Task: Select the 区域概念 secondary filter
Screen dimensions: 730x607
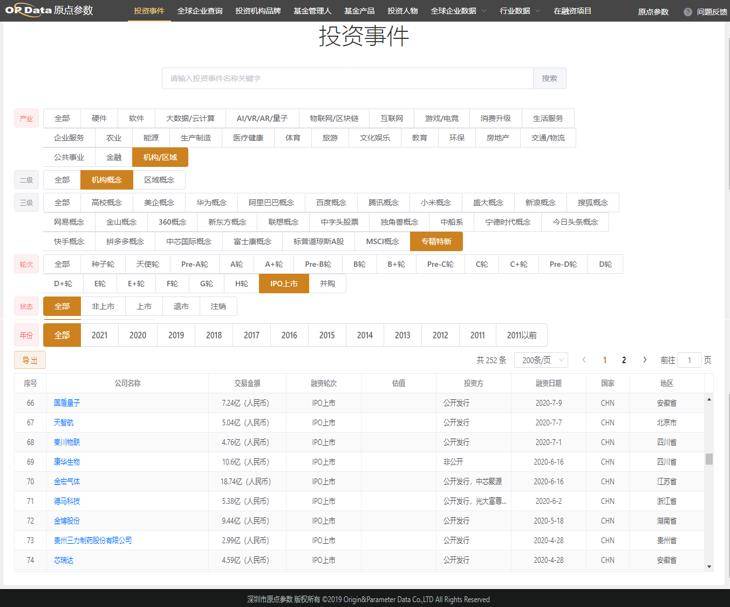Action: pyautogui.click(x=159, y=180)
